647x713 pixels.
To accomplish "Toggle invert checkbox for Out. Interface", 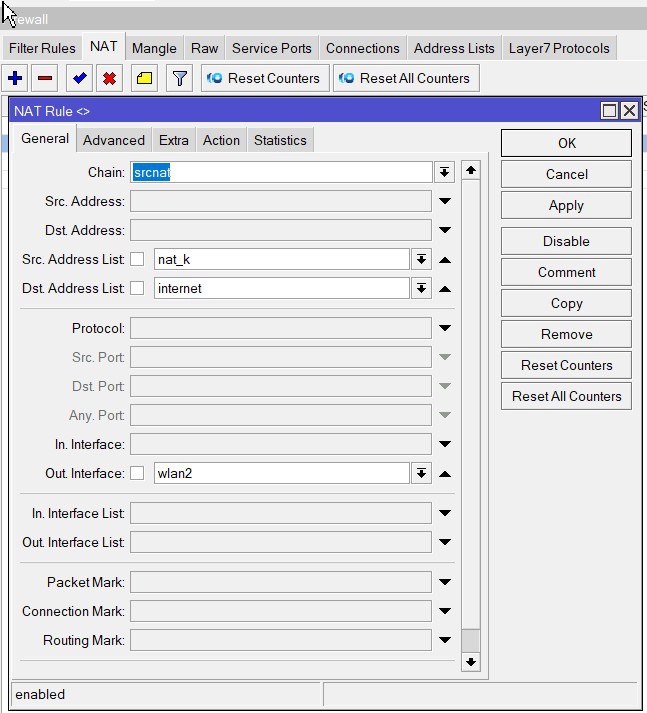I will coord(137,473).
